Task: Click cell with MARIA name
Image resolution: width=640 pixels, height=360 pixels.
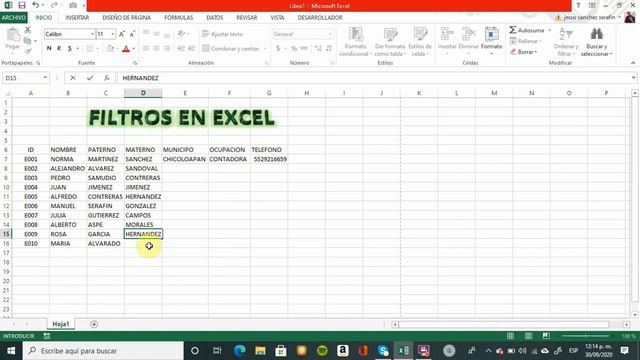Action: [x=68, y=243]
